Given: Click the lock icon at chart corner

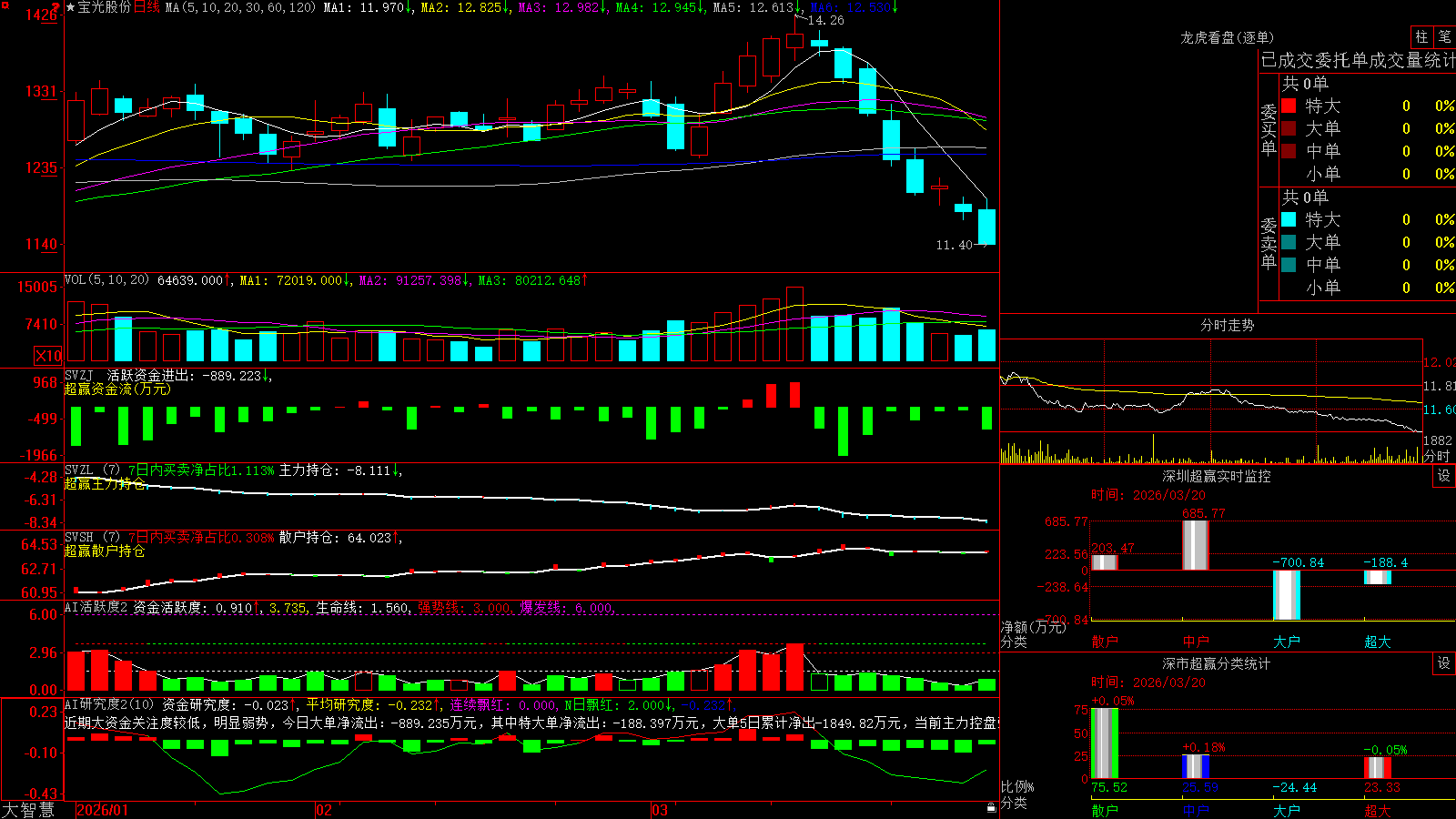Looking at the screenshot, I should pyautogui.click(x=992, y=808).
